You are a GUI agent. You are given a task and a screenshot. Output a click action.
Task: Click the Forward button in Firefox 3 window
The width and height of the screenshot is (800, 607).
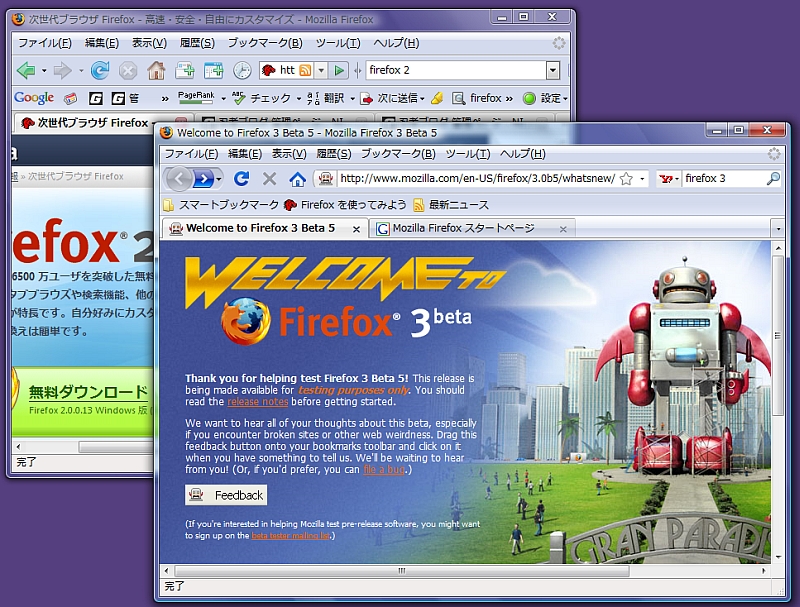203,179
